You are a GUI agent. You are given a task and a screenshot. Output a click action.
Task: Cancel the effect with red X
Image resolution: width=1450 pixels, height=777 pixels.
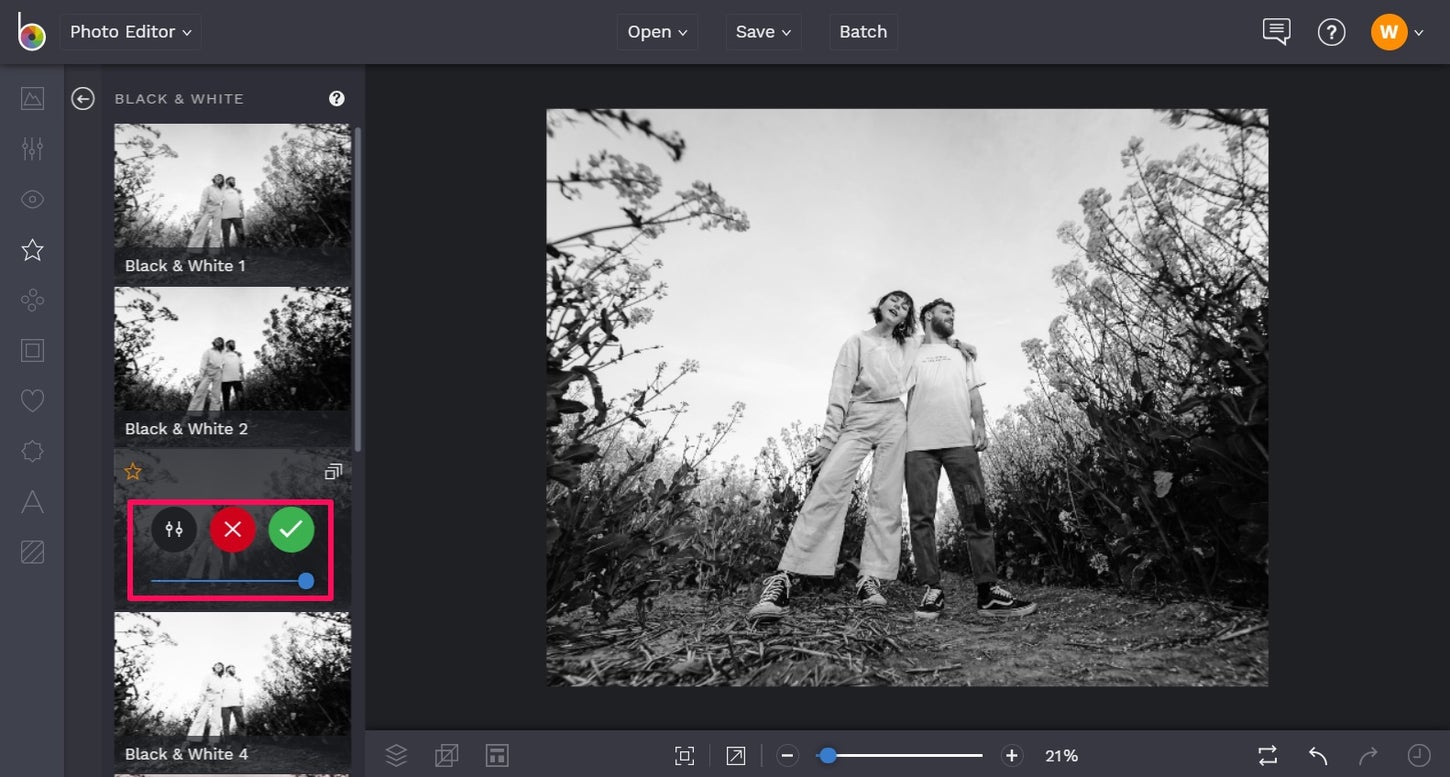click(x=232, y=529)
